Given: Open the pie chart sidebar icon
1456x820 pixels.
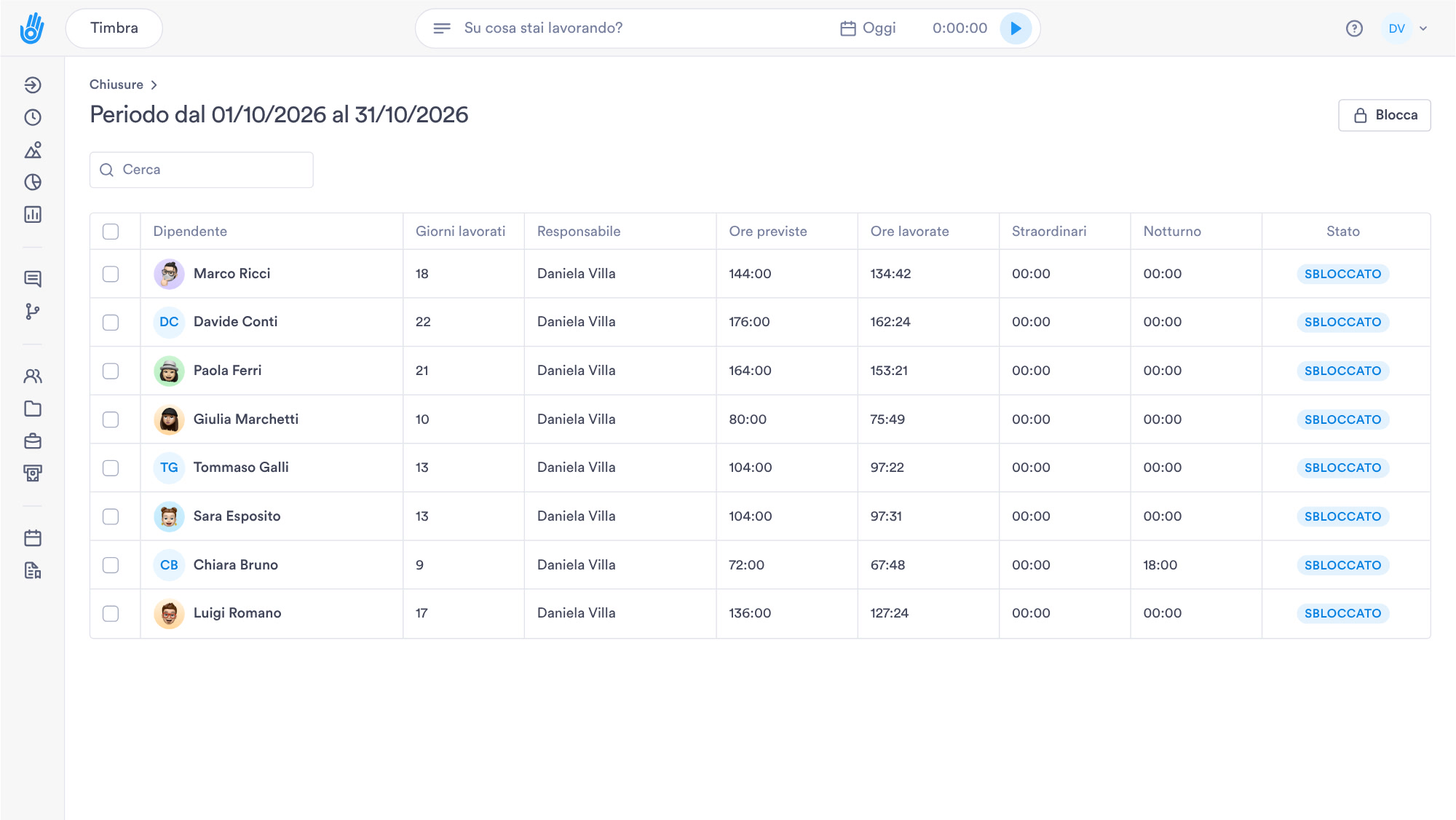Looking at the screenshot, I should click(33, 182).
